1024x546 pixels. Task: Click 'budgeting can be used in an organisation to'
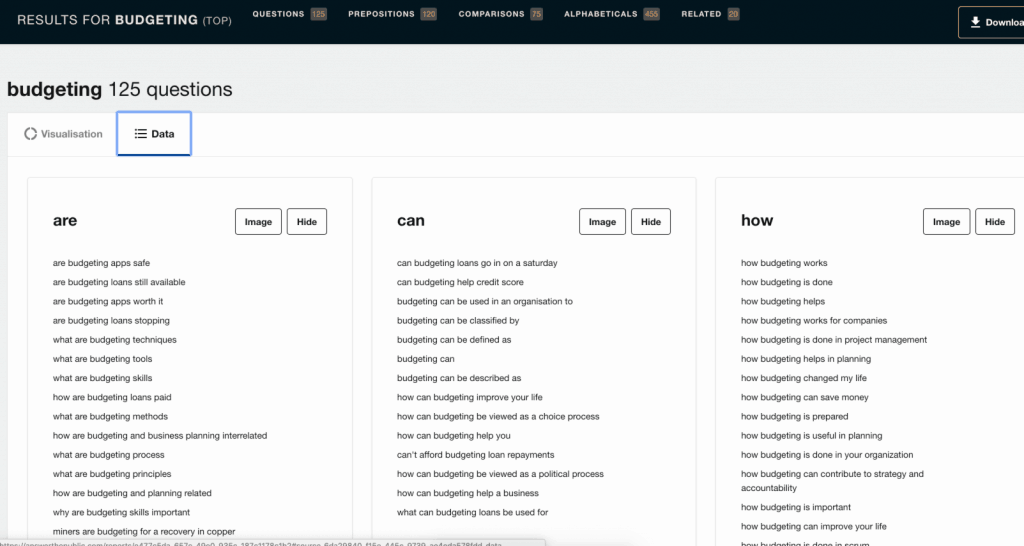[485, 301]
